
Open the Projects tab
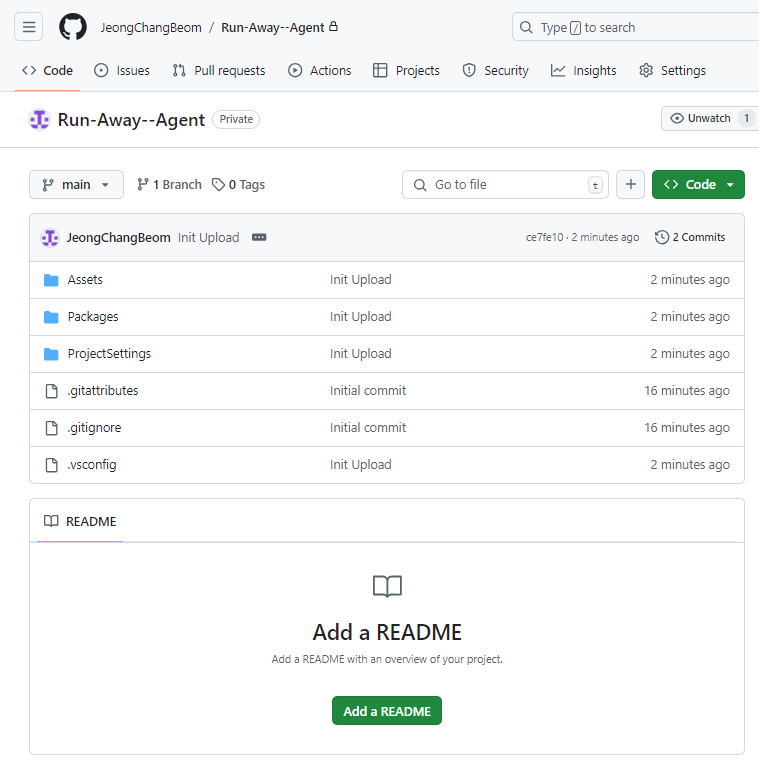406,70
